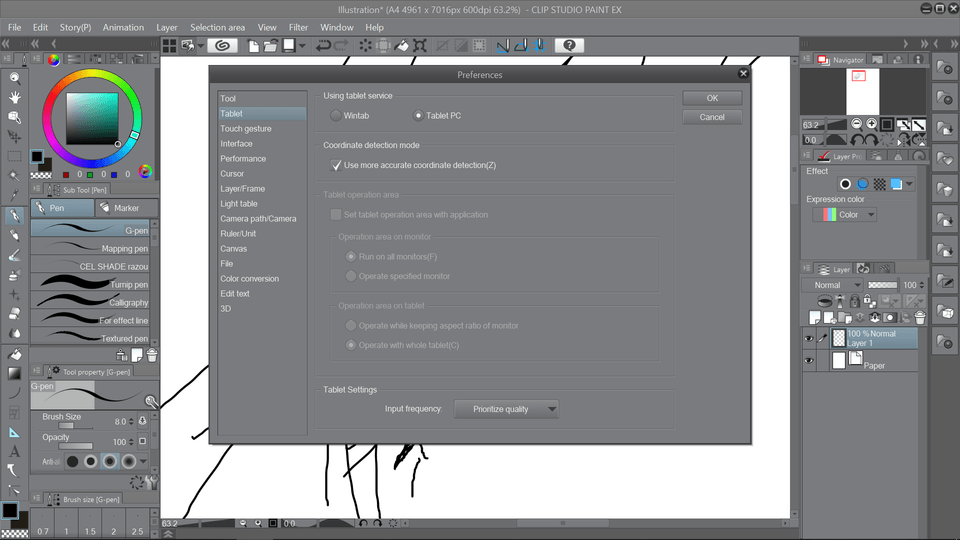
Task: Select the Wintab radio button
Action: pos(336,115)
